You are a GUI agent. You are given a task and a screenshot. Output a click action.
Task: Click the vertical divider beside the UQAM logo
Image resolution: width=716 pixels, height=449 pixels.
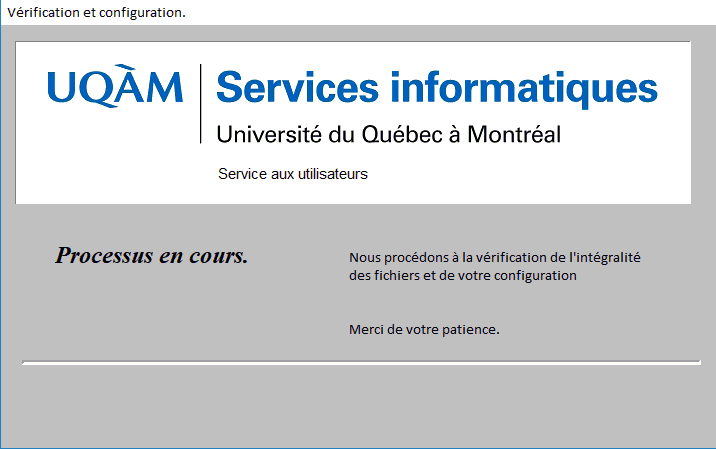pos(201,103)
